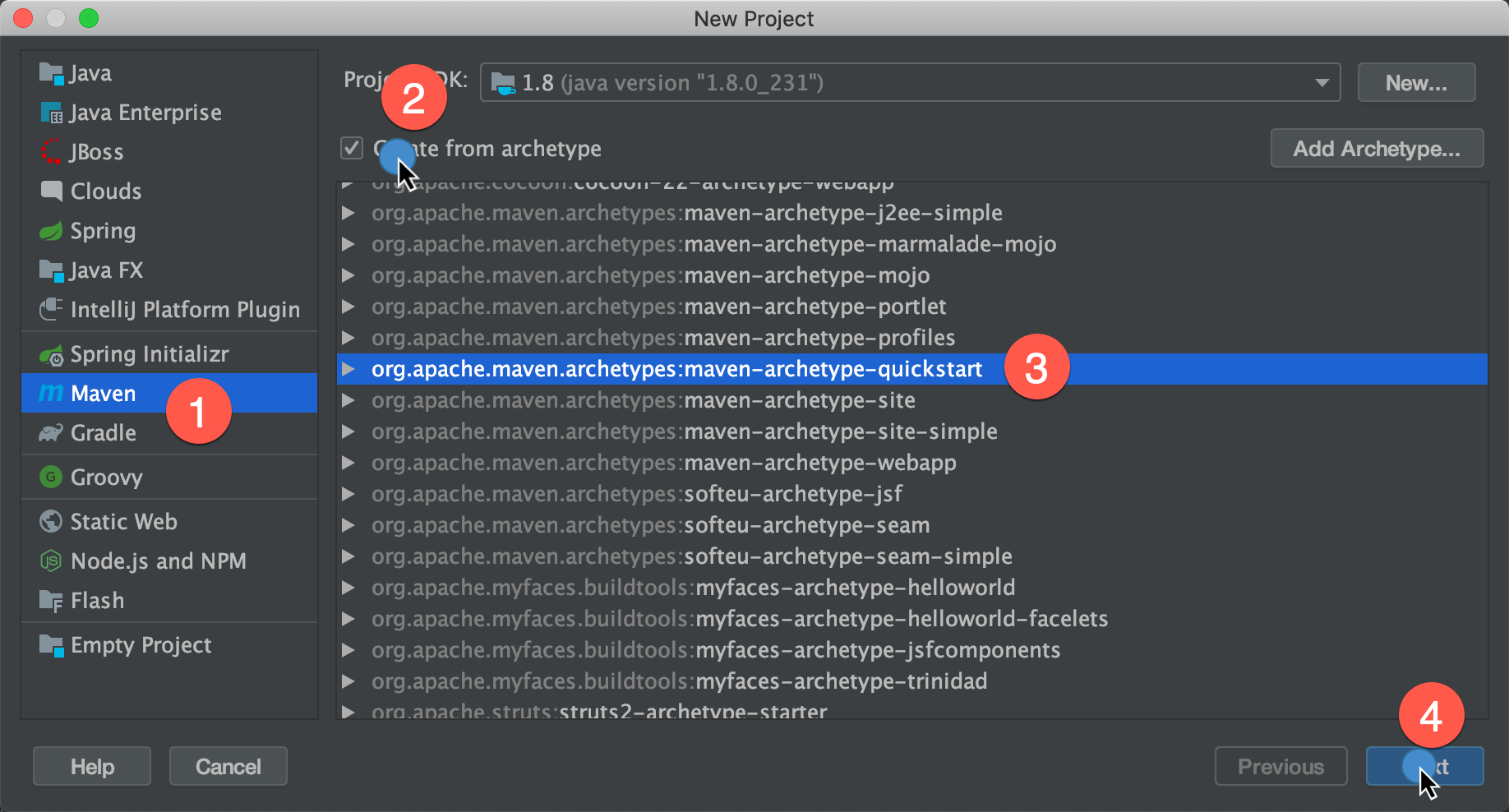This screenshot has width=1509, height=812.
Task: Expand myfaces-archetype-trinidad arrow
Action: click(x=348, y=681)
